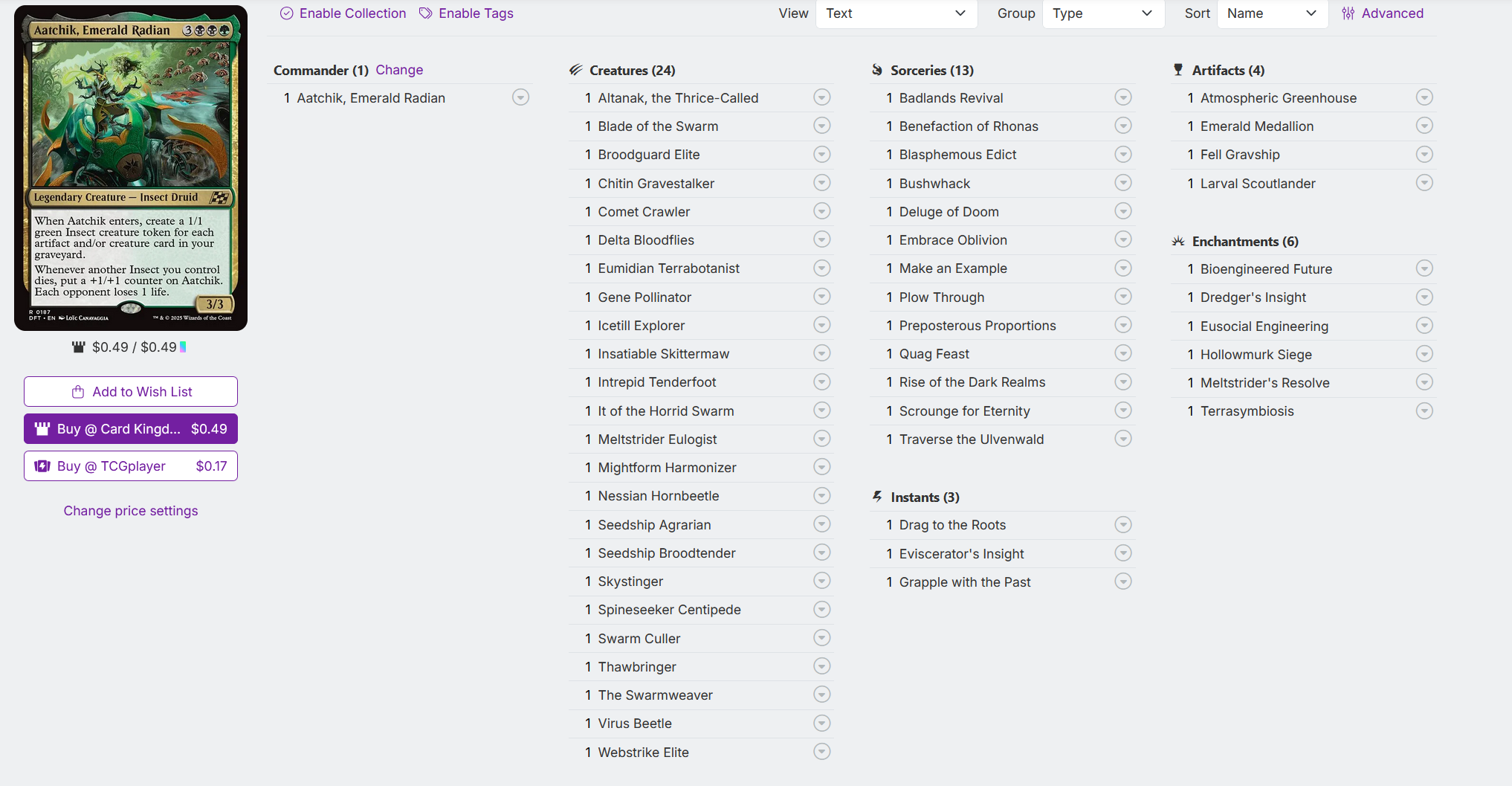Open options circle for Terrasymbiosis
1512x786 pixels.
coord(1424,410)
